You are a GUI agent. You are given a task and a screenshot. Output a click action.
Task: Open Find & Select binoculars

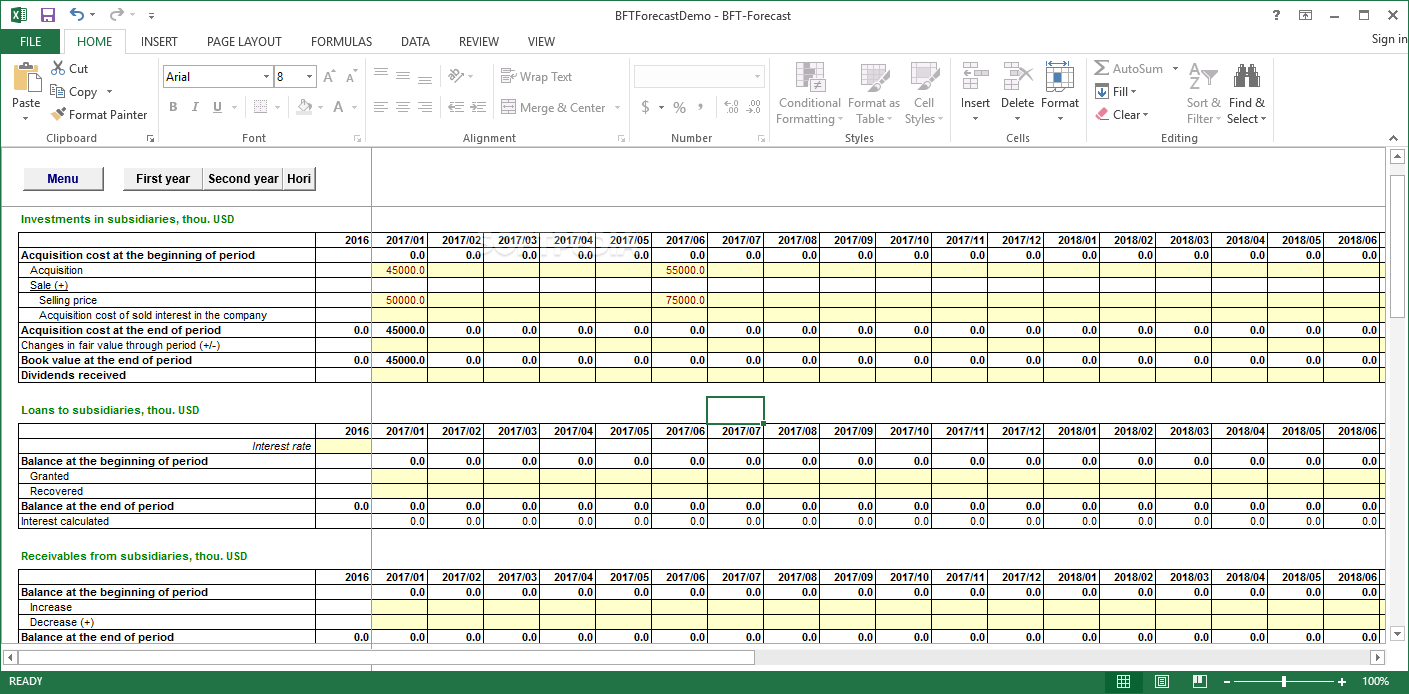click(1246, 94)
